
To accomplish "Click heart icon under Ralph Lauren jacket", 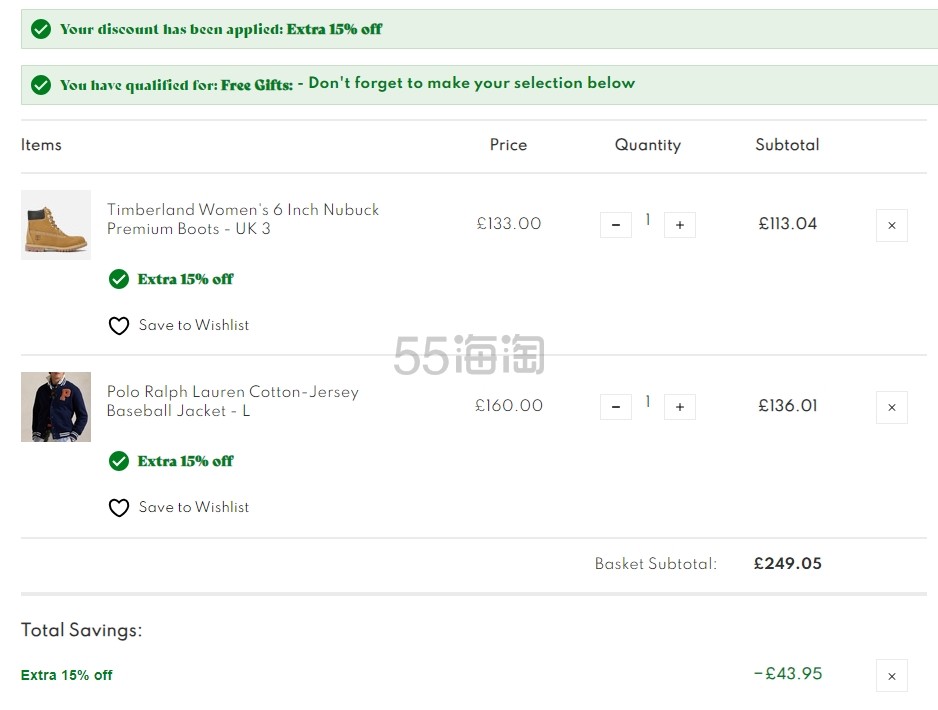I will coord(118,507).
